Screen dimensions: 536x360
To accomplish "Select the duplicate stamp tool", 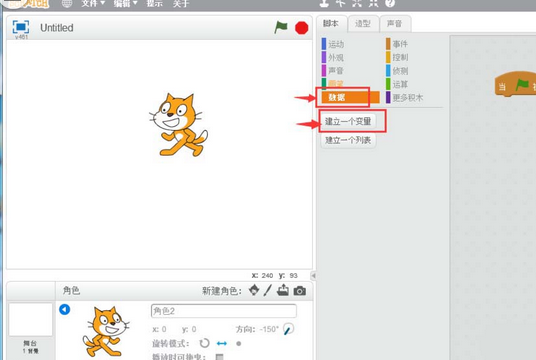I will (x=324, y=3).
